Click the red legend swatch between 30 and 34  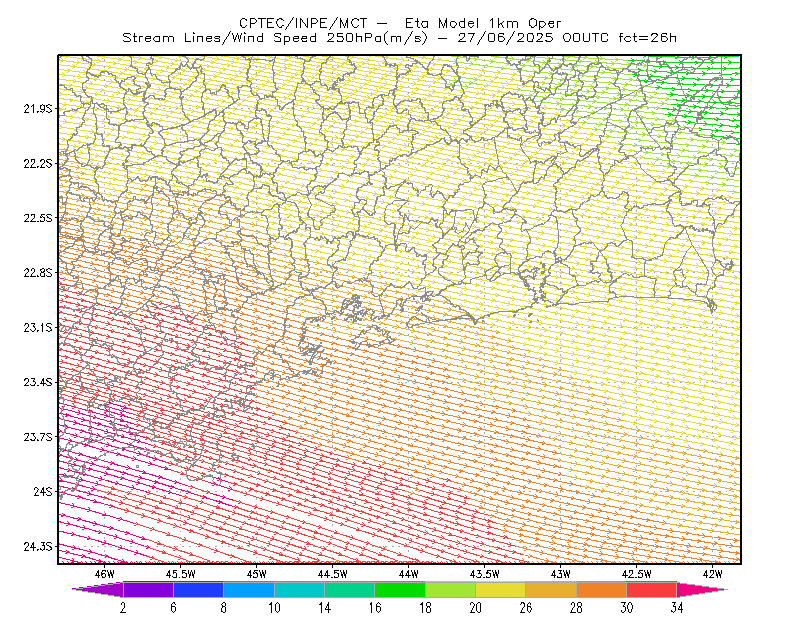coord(652,589)
